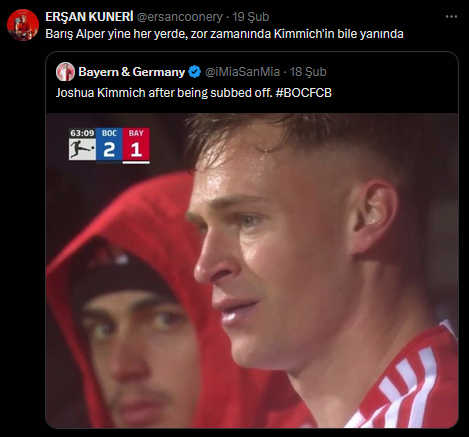Click the BAY score box showing 1
Viewport: 469px width, 437px height.
pyautogui.click(x=136, y=145)
